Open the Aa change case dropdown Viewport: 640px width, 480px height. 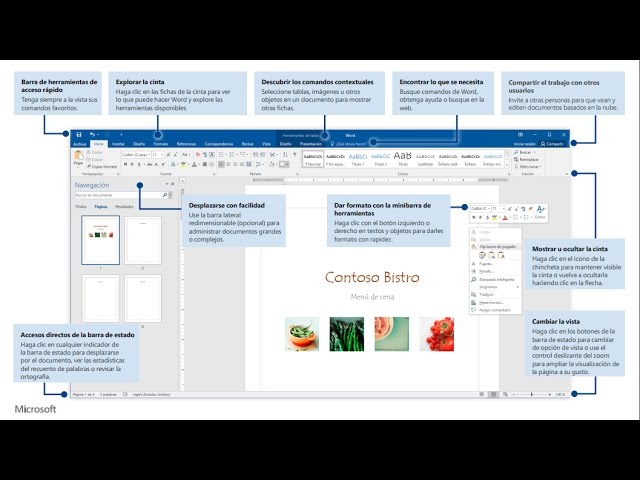pyautogui.click(x=186, y=155)
